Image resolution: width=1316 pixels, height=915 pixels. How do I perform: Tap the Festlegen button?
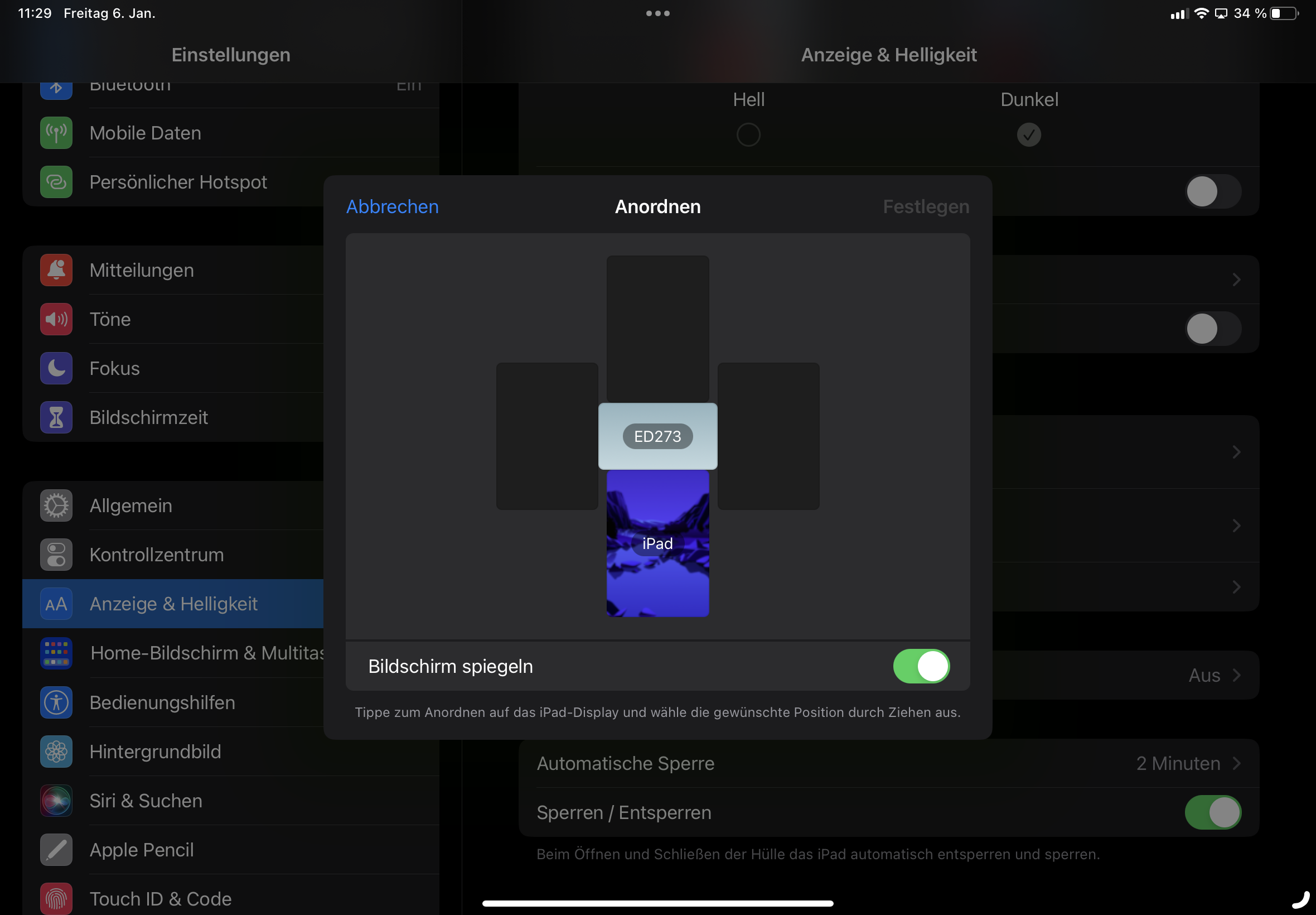tap(926, 206)
